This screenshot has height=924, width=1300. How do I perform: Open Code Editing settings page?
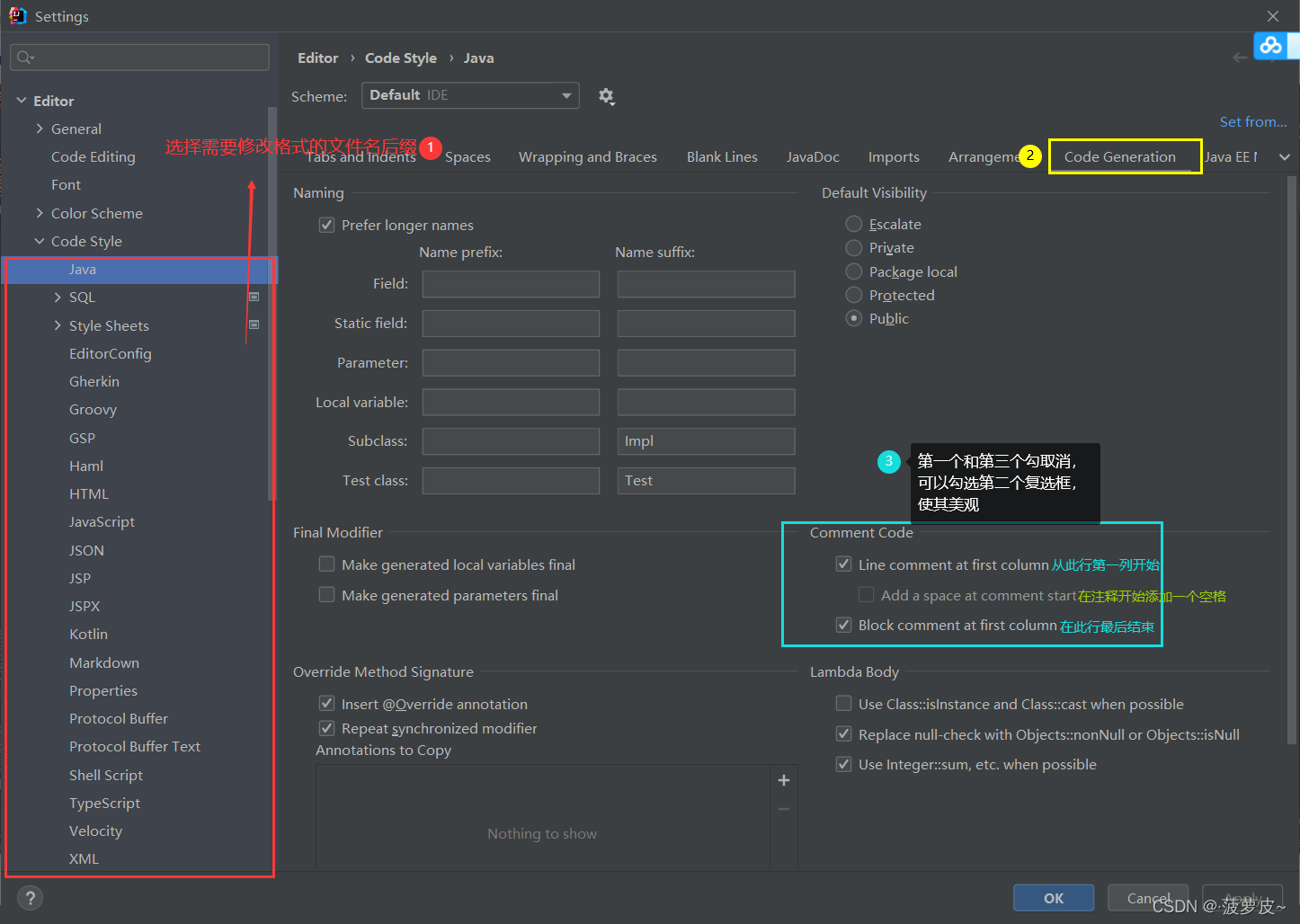[x=93, y=156]
